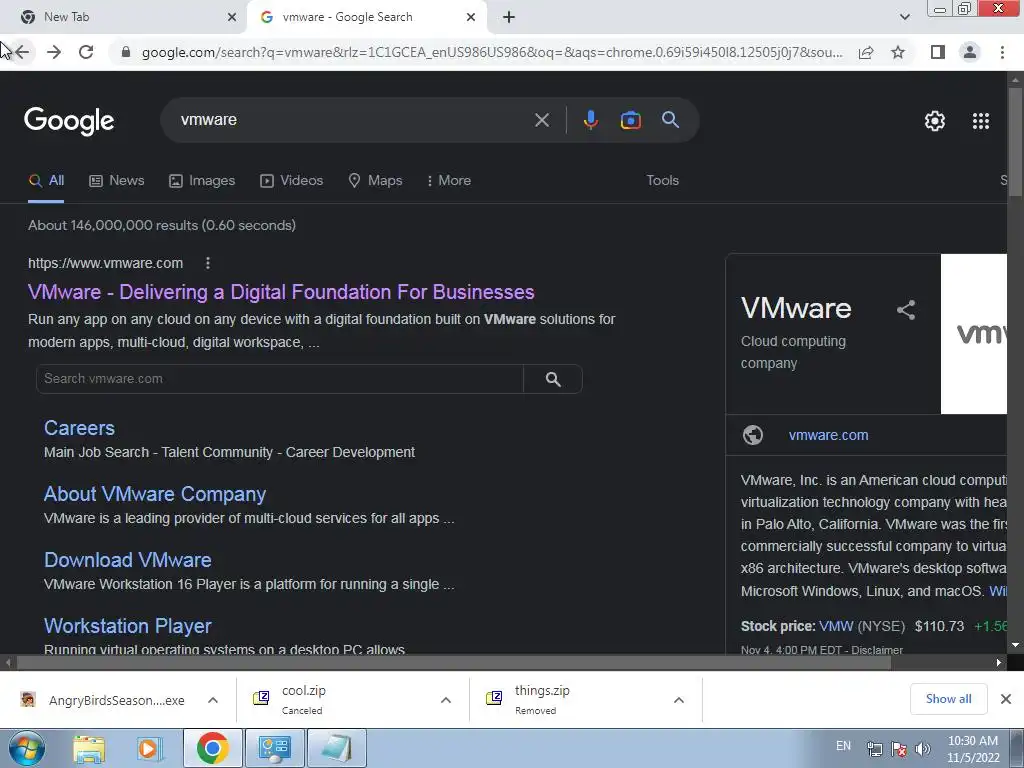Submit search with magnifier icon
The height and width of the screenshot is (768, 1024).
coord(670,120)
